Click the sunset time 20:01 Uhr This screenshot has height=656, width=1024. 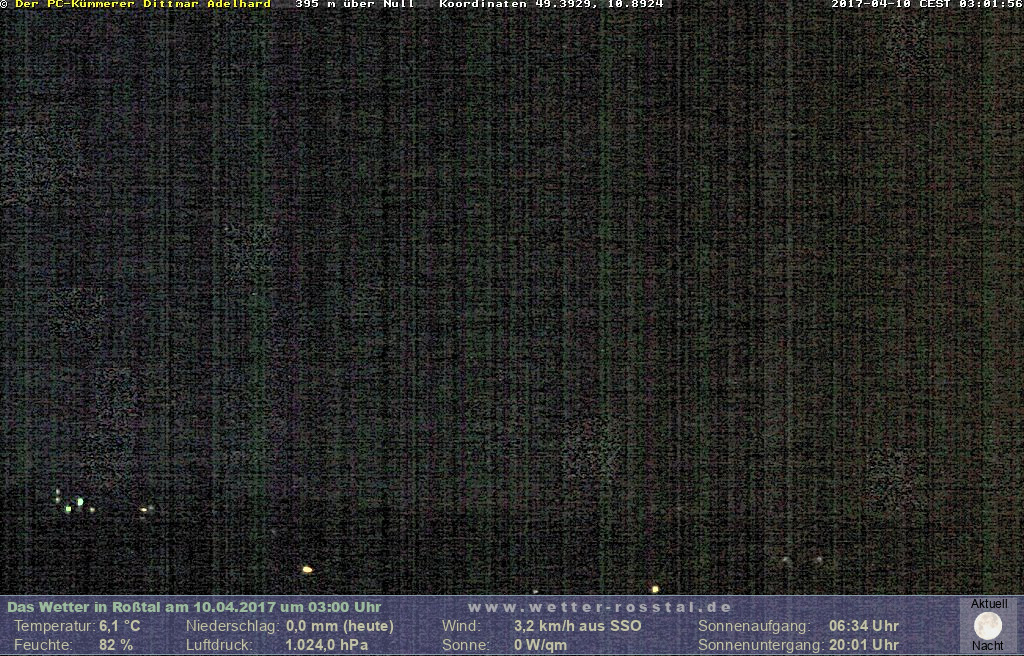pyautogui.click(x=863, y=645)
